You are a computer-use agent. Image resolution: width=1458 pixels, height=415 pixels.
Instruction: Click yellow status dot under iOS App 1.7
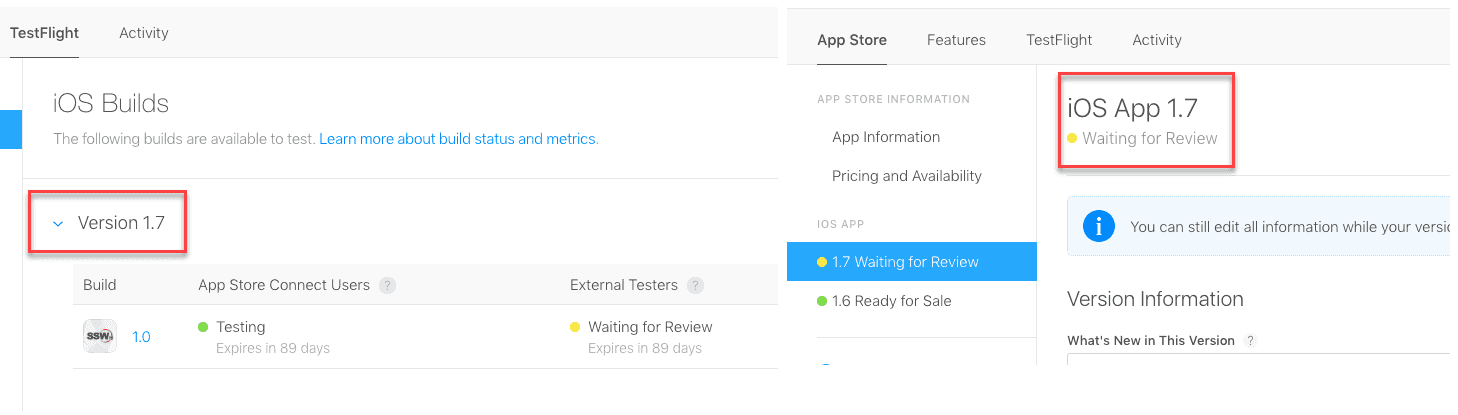click(x=1073, y=138)
